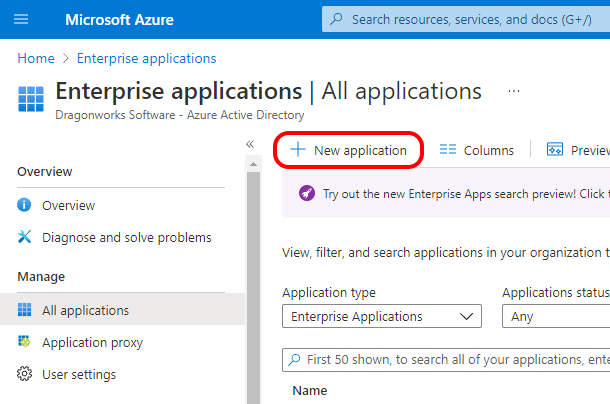This screenshot has width=610, height=404.
Task: Open Enterprise applications breadcrumb link
Action: pyautogui.click(x=146, y=58)
